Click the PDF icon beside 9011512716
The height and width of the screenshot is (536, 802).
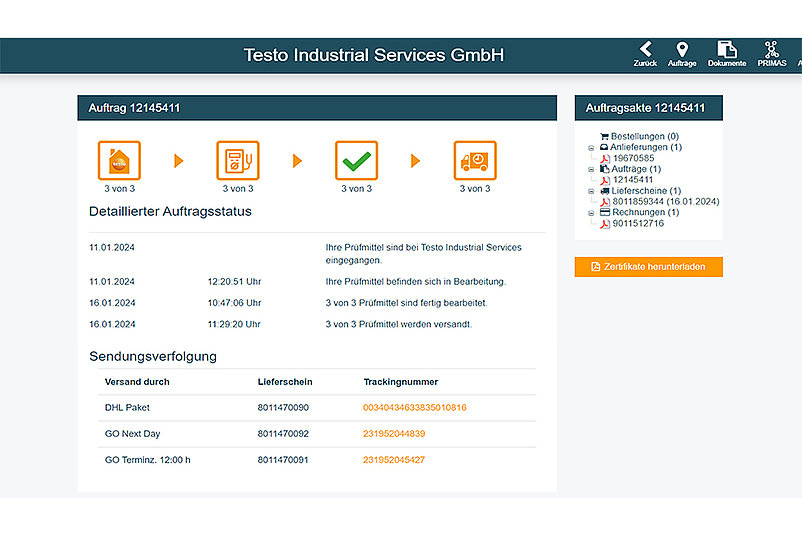605,224
